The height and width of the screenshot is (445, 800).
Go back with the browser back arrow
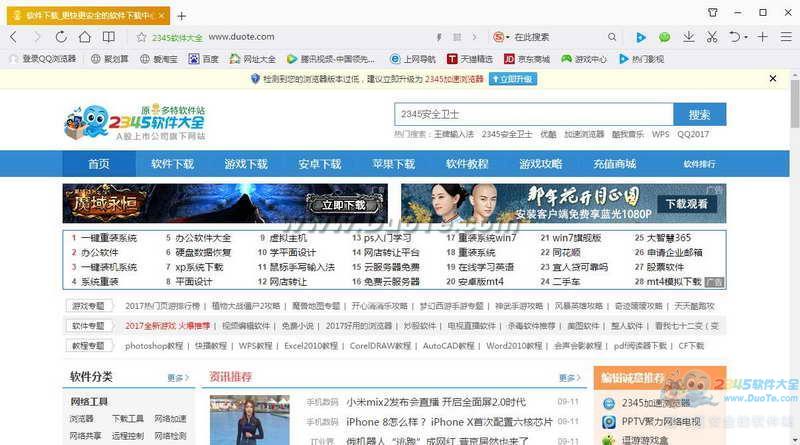pyautogui.click(x=14, y=37)
